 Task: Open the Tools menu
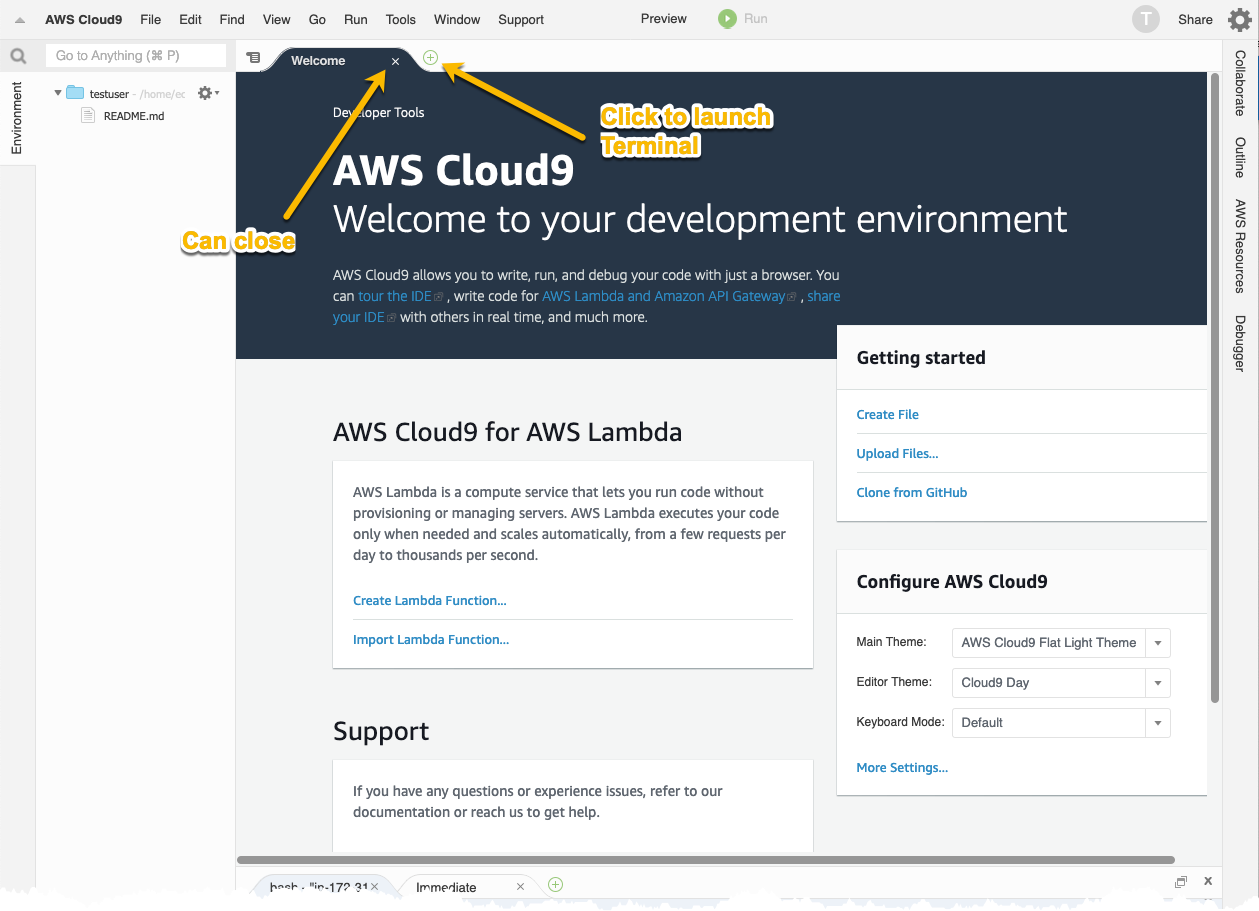(401, 19)
